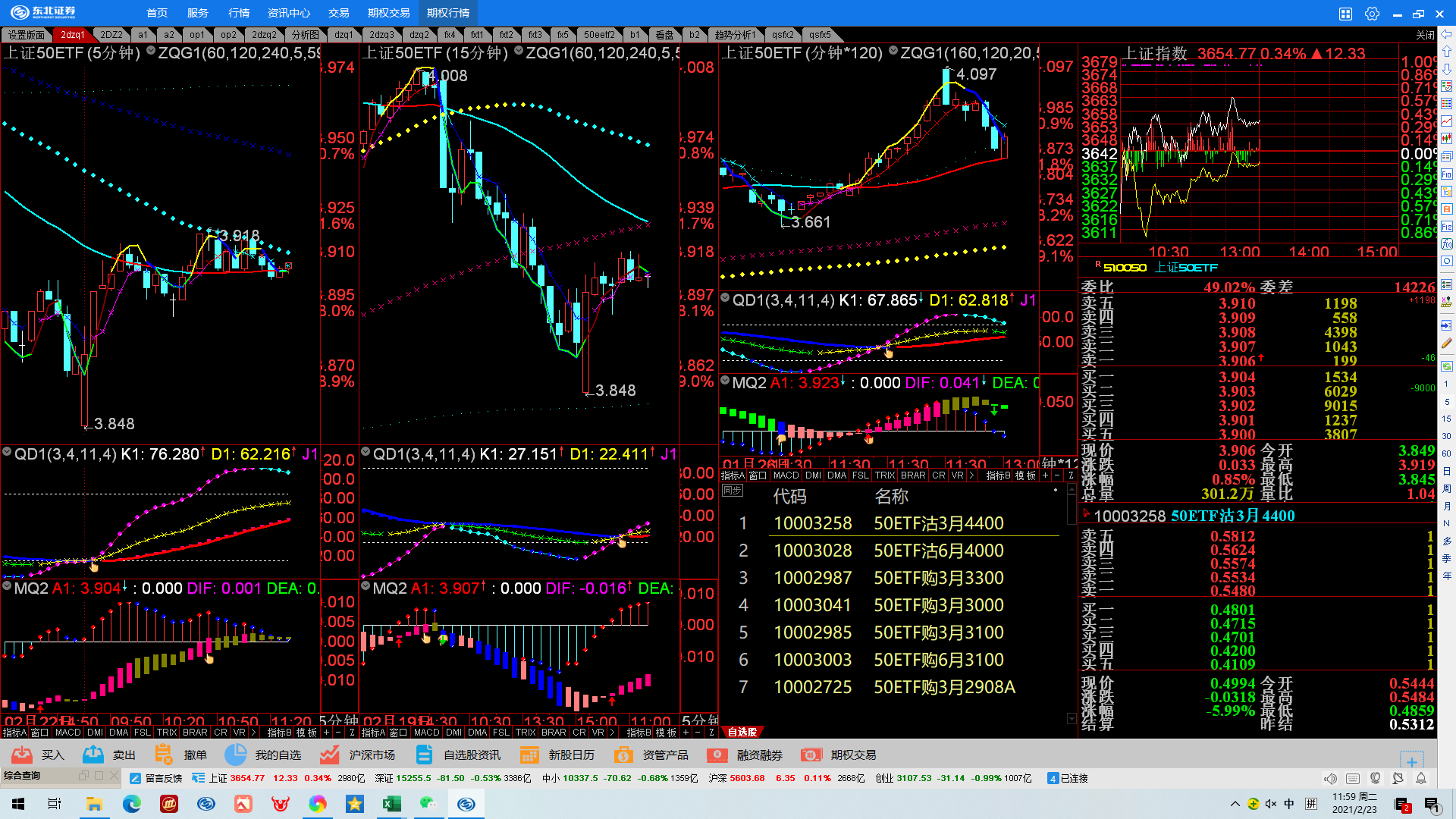Open 新股日历 calendar icon
This screenshot has height=819, width=1456.
click(529, 755)
